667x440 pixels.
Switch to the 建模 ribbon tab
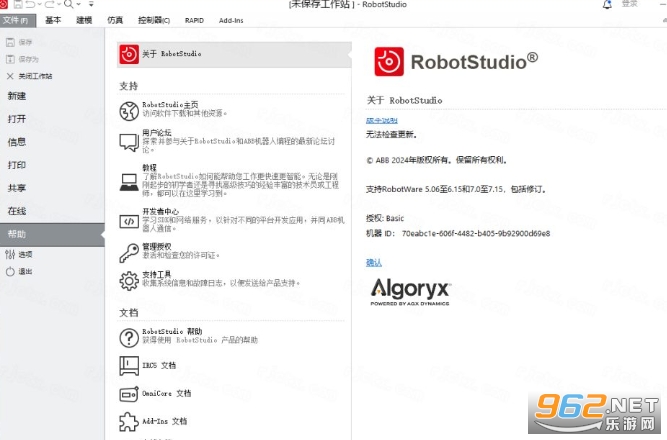point(84,20)
